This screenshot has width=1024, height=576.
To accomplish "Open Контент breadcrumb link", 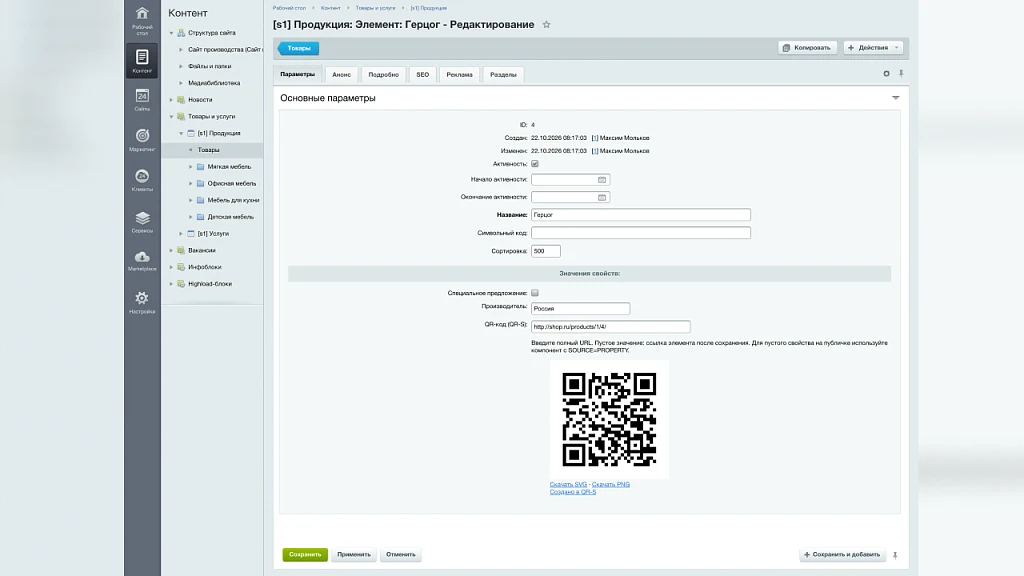I will pyautogui.click(x=330, y=8).
